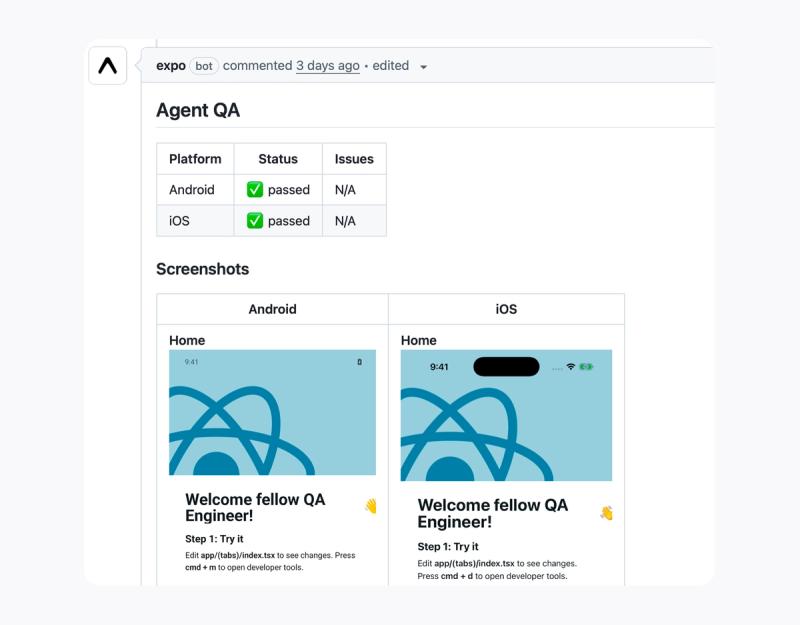Open the edited history dropdown
The height and width of the screenshot is (625, 800).
point(423,66)
